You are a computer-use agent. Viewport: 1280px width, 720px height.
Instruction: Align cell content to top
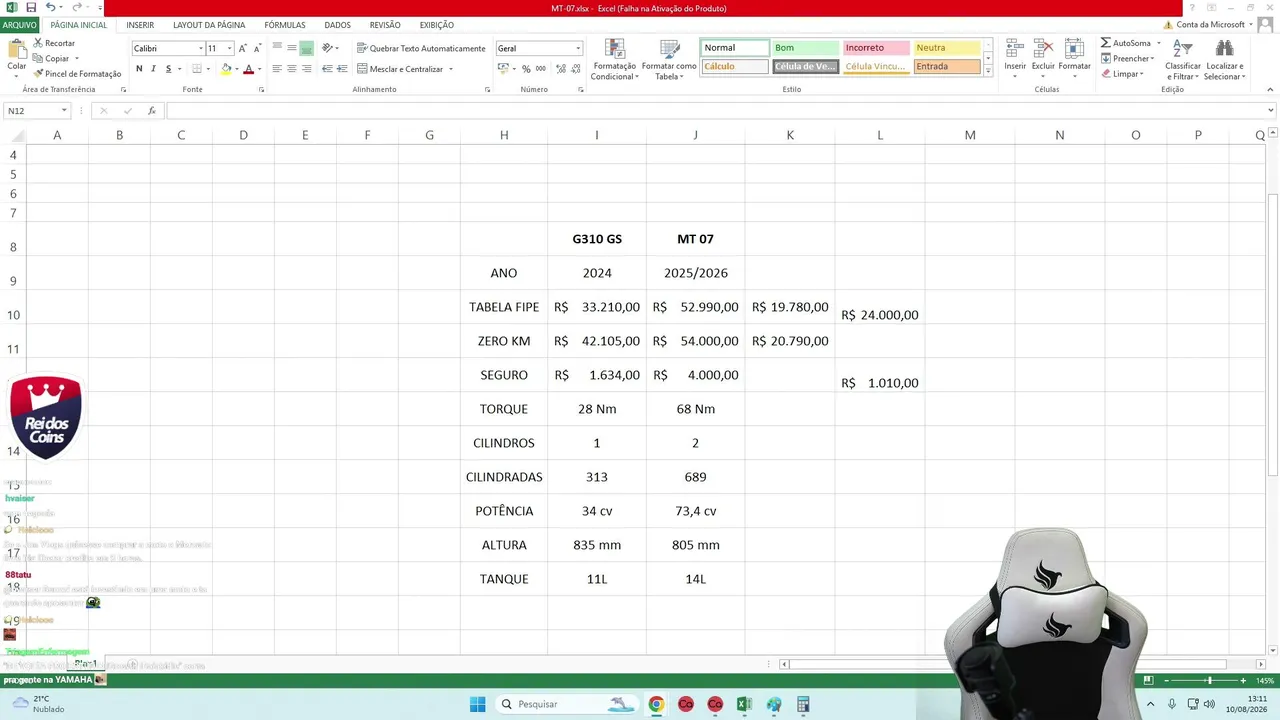(277, 48)
